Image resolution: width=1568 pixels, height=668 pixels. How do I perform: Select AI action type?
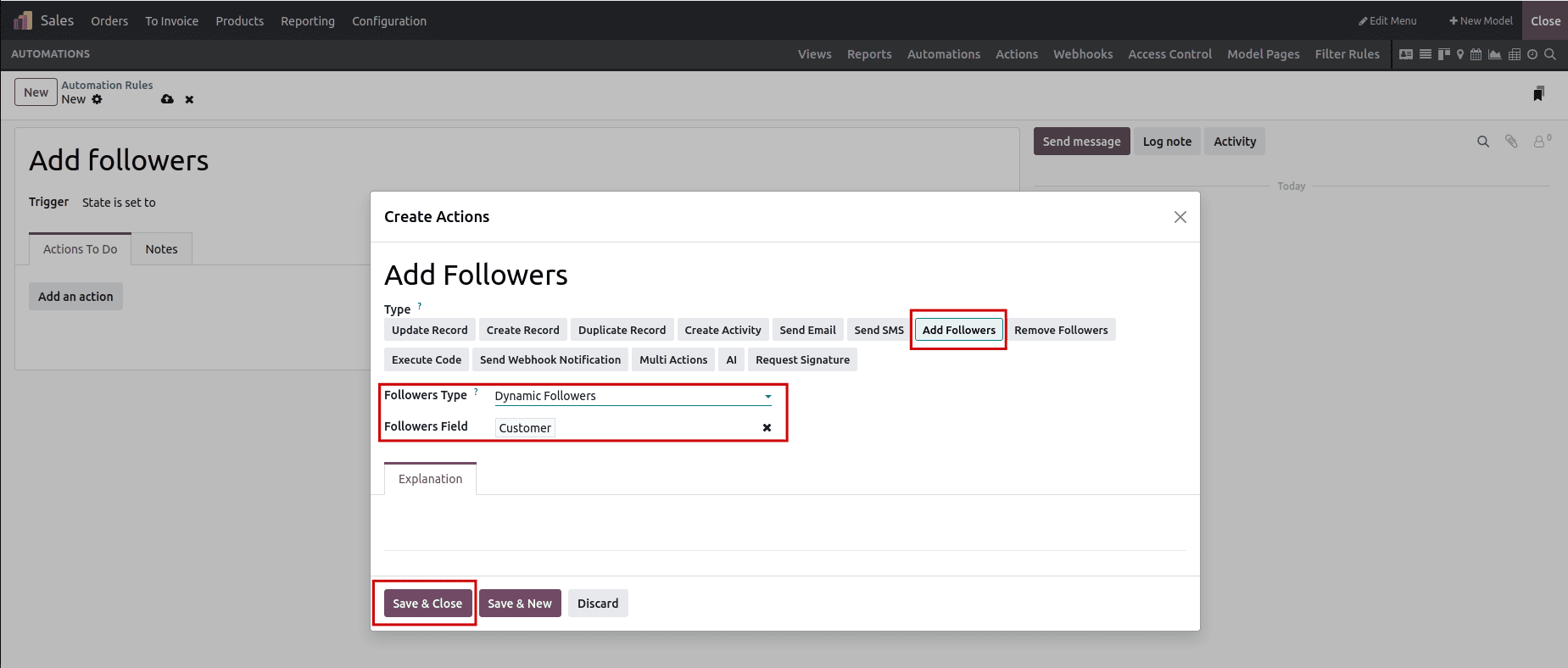(731, 359)
